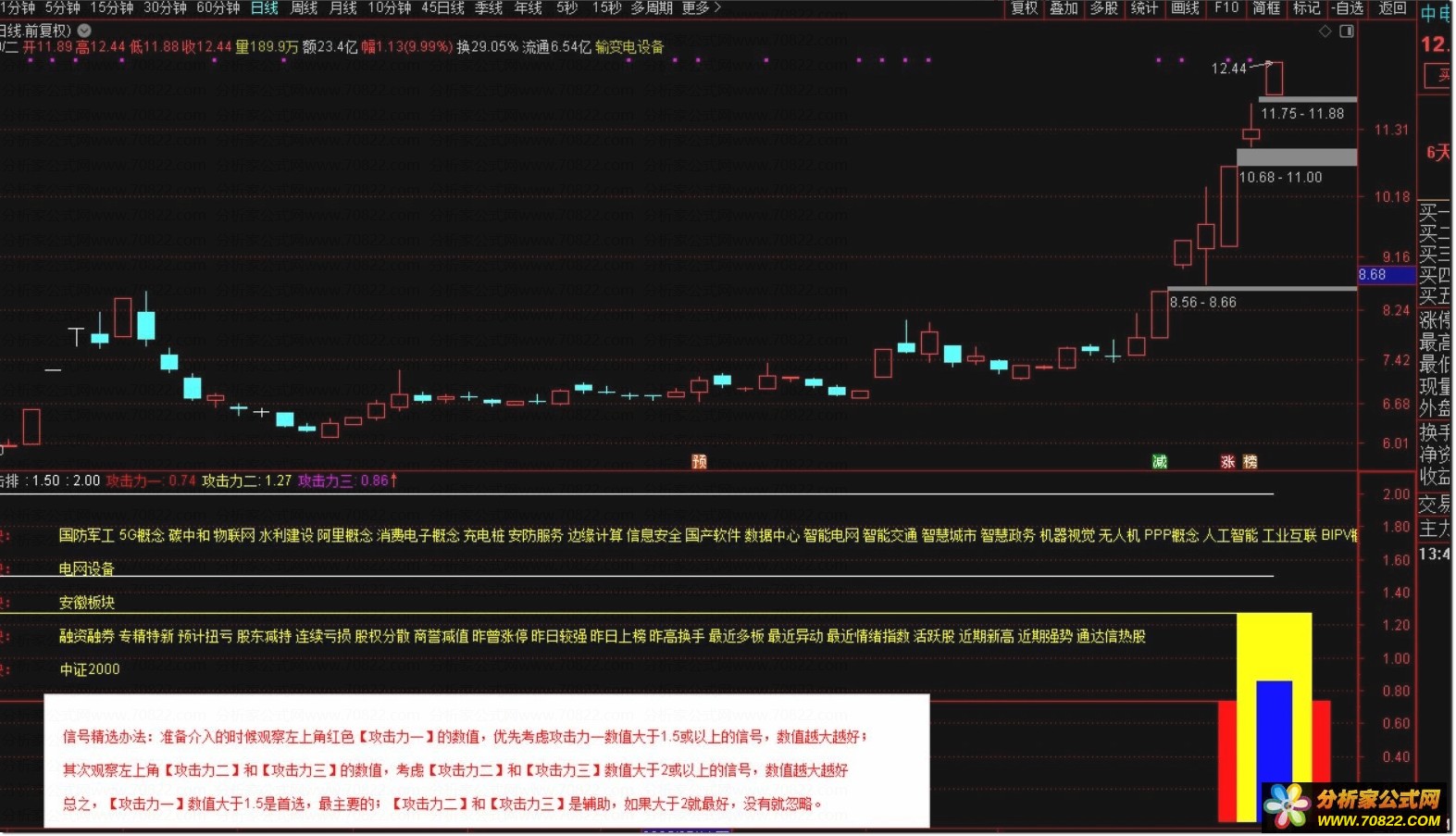Select the 日线 daily chart tab
This screenshot has width=1456, height=836.
pos(265,7)
